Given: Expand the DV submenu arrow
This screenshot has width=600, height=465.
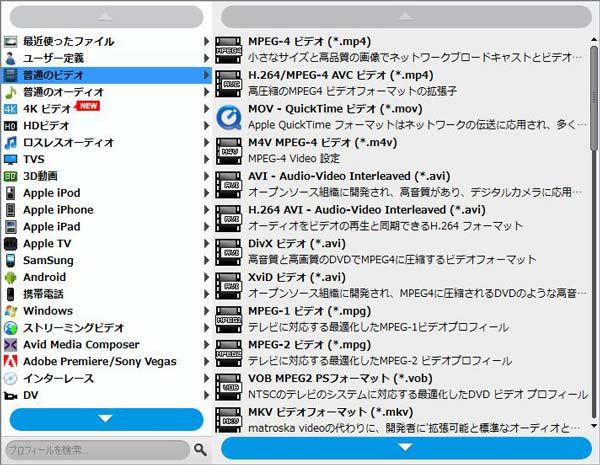Looking at the screenshot, I should pyautogui.click(x=206, y=395).
